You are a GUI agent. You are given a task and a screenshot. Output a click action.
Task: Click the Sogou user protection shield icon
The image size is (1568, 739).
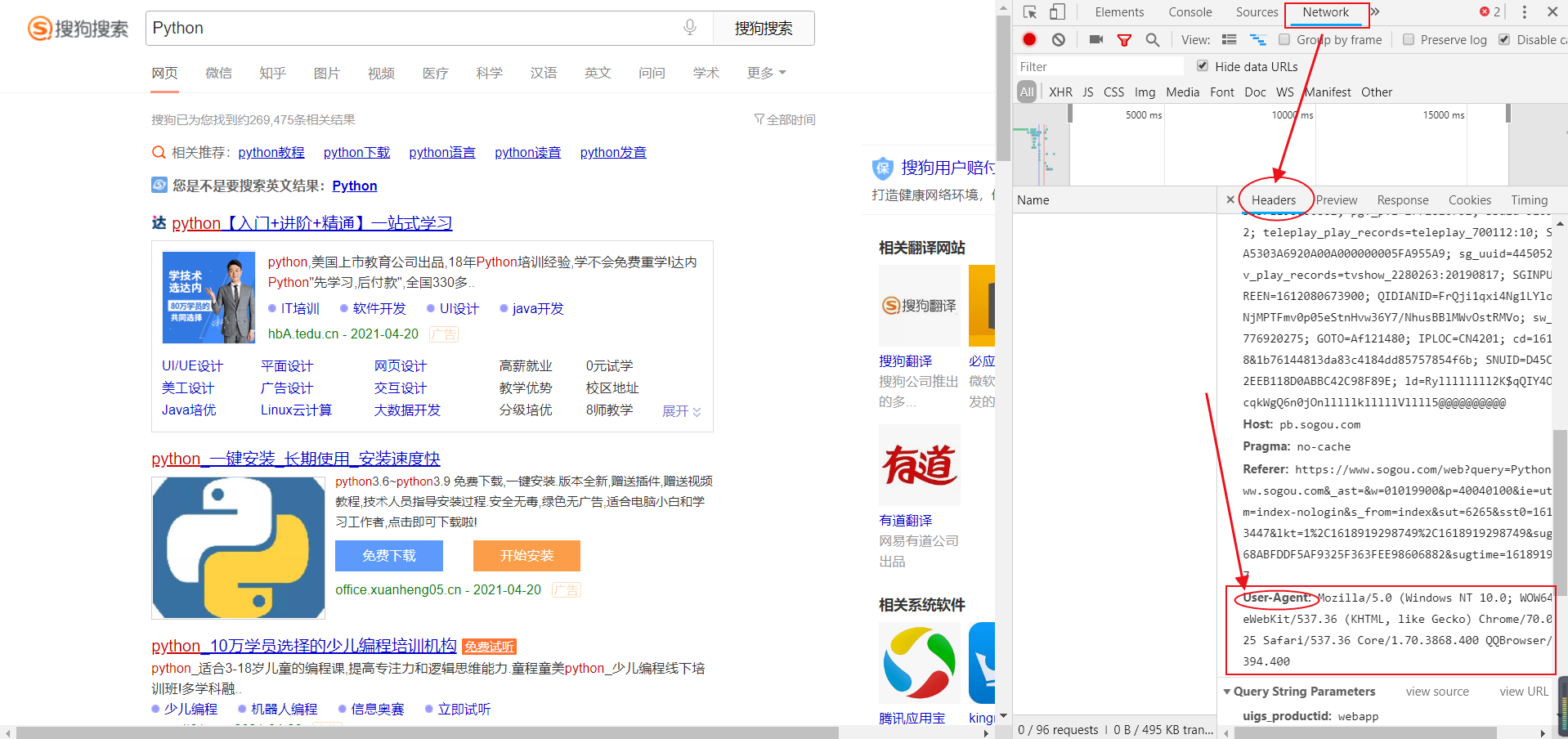[x=883, y=168]
